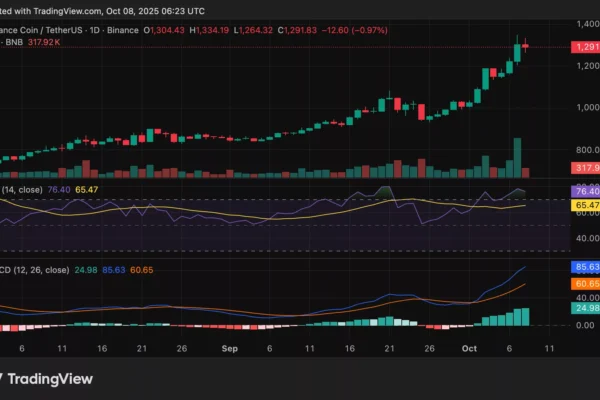
Task: Click the red current price tag 1,291
Action: click(584, 47)
